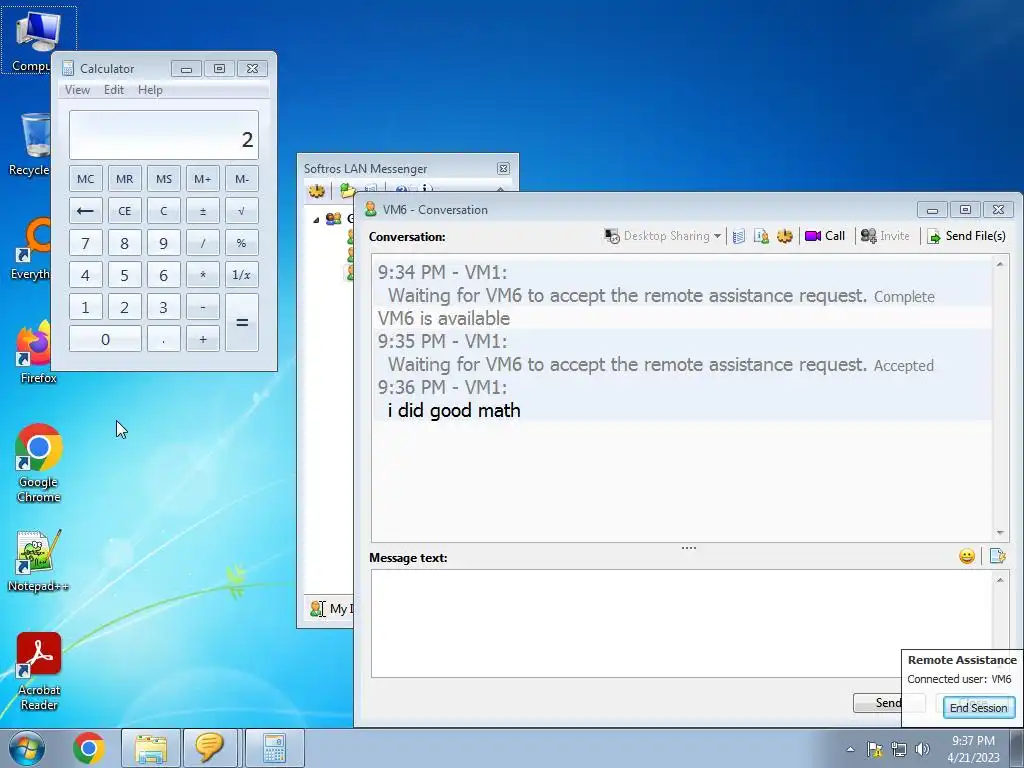This screenshot has height=768, width=1024.
Task: Select the Recycle Bin desktop icon
Action: pyautogui.click(x=30, y=145)
